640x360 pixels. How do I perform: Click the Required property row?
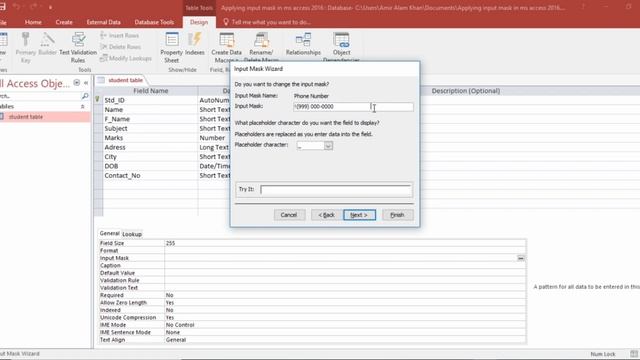click(x=312, y=295)
